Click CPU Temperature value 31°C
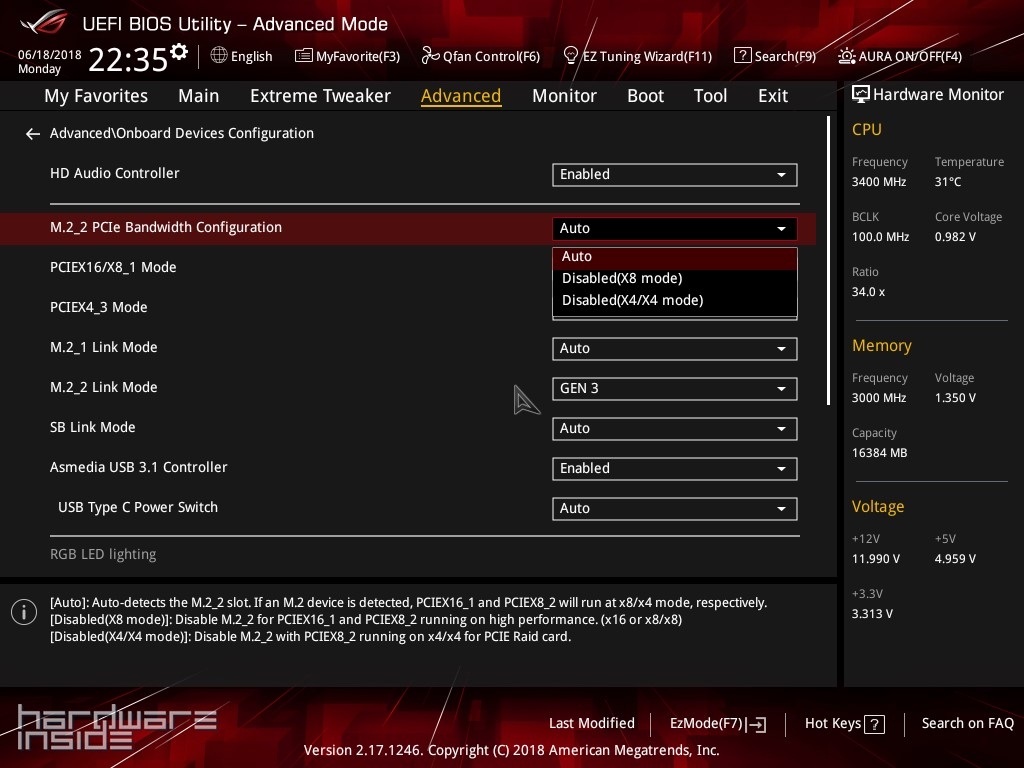Screen dimensions: 1024x768 pyautogui.click(x=948, y=182)
